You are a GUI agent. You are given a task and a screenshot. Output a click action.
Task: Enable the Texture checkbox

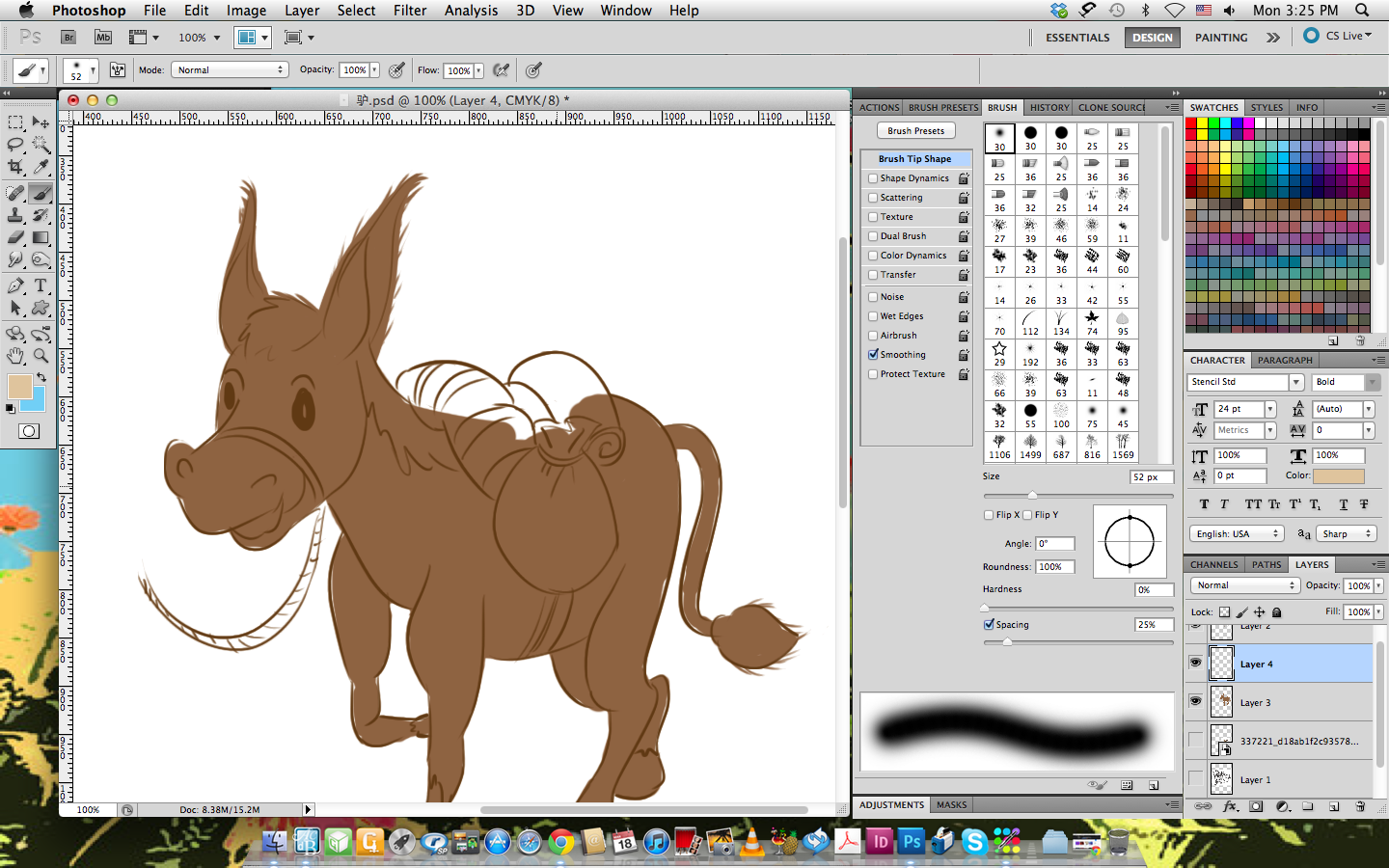(873, 217)
